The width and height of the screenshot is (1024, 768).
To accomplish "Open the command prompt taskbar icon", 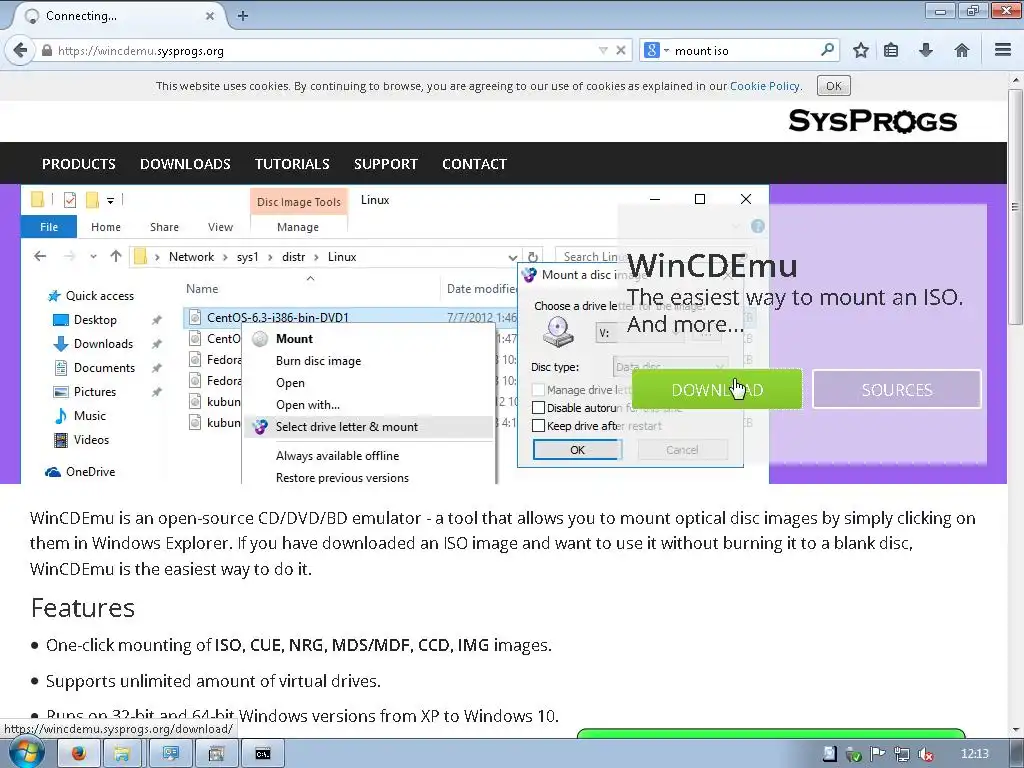I will 263,754.
